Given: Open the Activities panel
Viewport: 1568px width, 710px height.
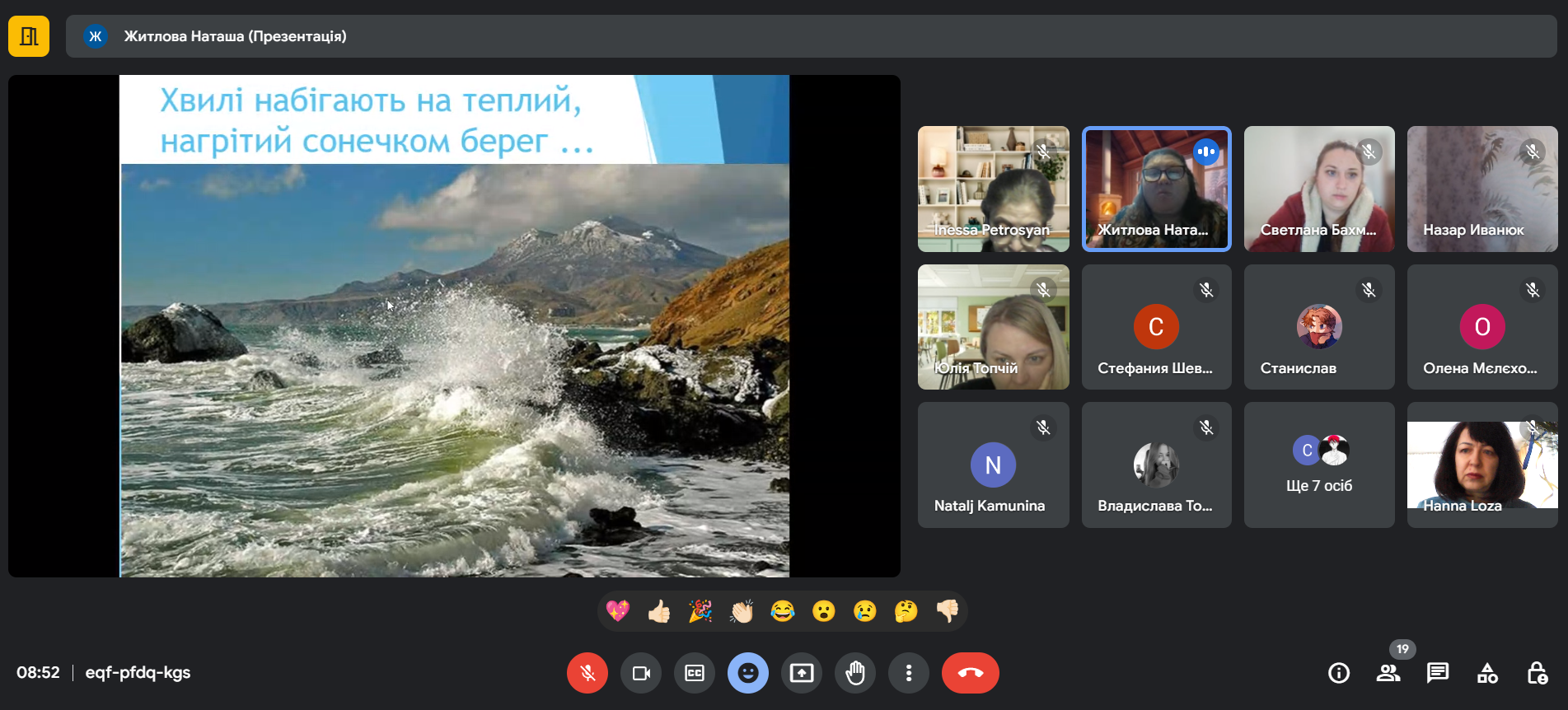Looking at the screenshot, I should [x=1487, y=673].
